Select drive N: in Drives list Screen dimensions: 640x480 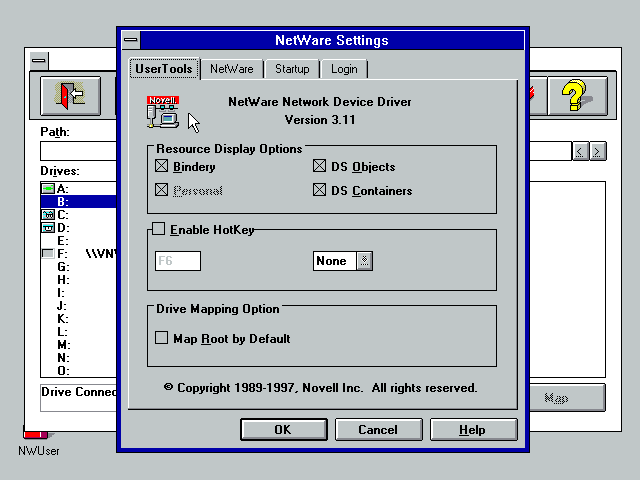[x=78, y=358]
